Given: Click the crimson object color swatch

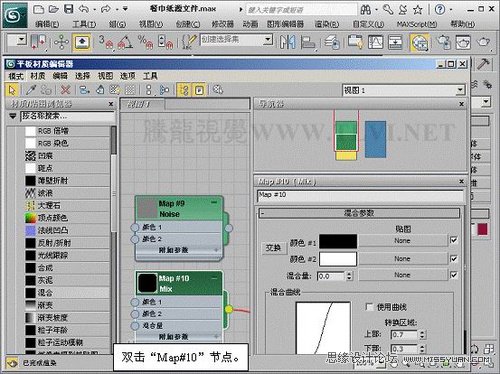Looking at the screenshot, I should pos(482,229).
